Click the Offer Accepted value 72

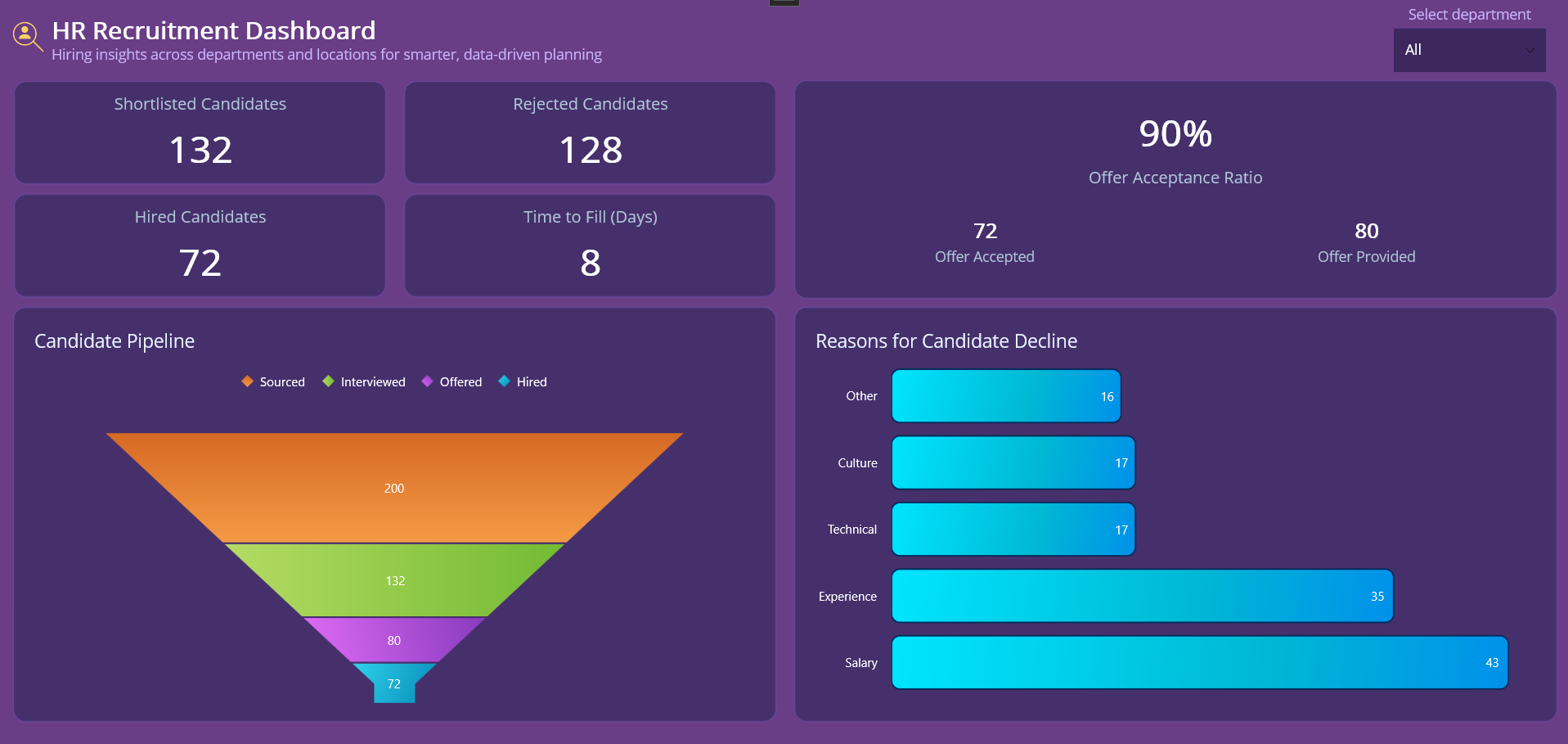(985, 231)
